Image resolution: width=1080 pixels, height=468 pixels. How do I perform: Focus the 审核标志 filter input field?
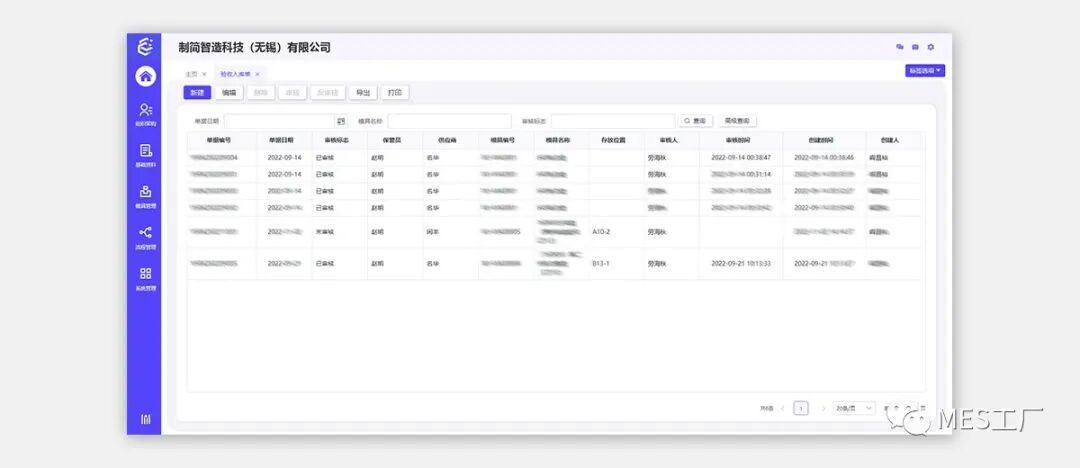coord(613,121)
